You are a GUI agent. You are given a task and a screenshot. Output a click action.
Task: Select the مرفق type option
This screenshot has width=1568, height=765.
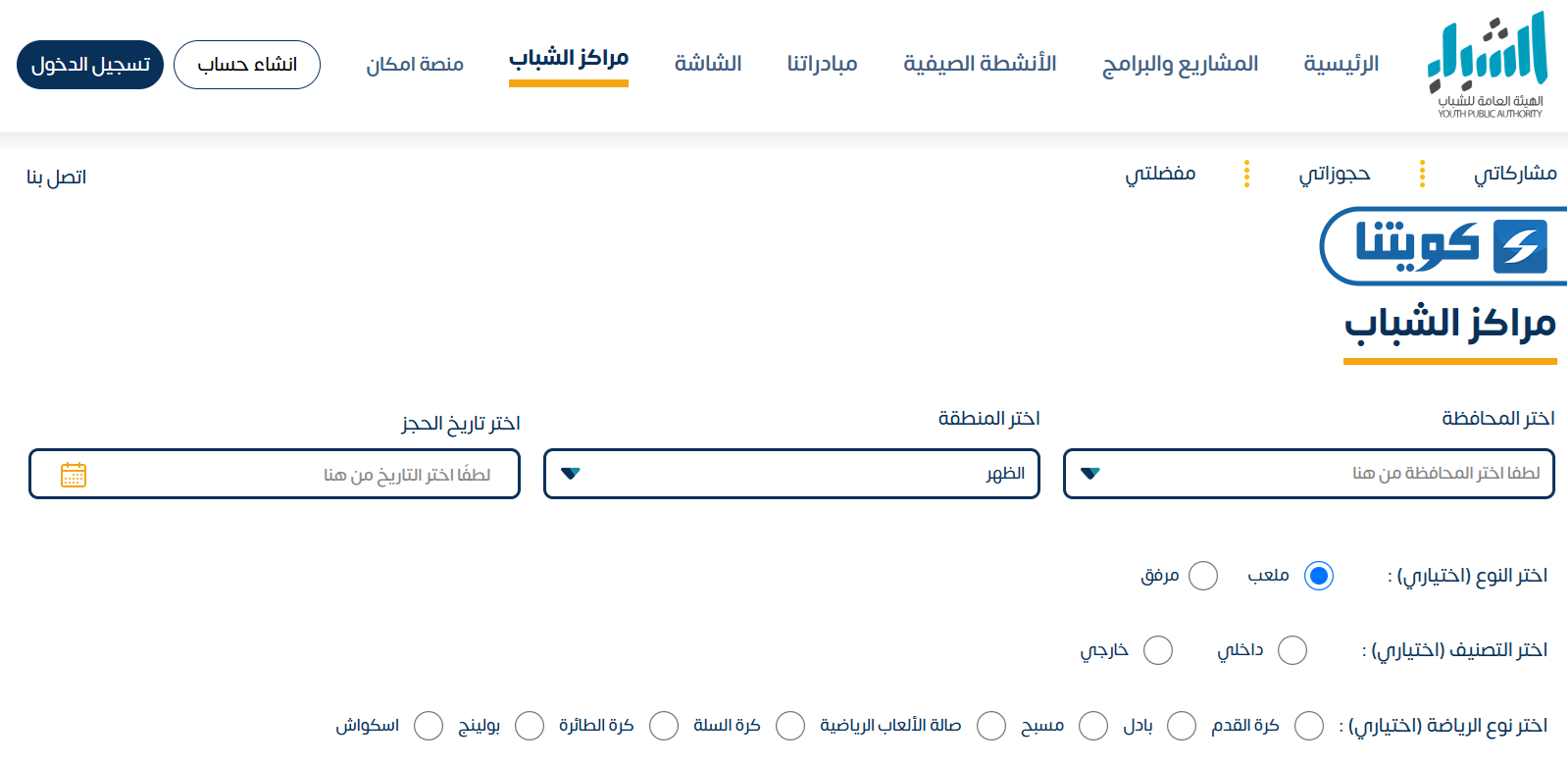[x=1203, y=576]
